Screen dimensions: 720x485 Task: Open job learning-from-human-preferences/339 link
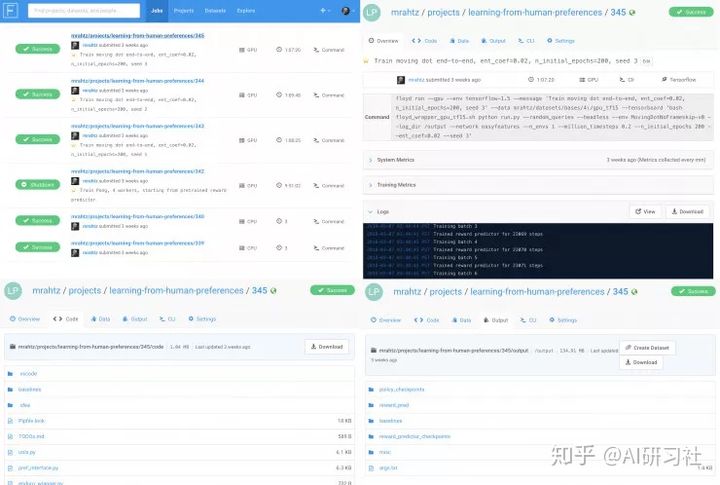click(x=138, y=243)
